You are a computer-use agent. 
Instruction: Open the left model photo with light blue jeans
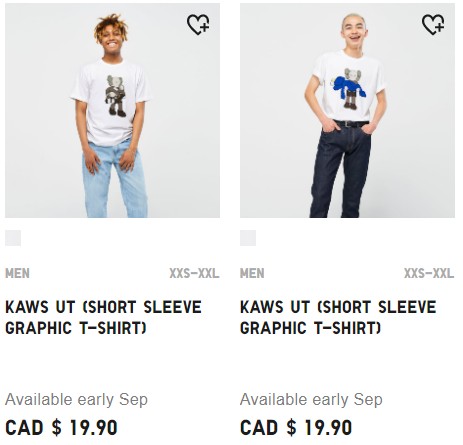(112, 111)
